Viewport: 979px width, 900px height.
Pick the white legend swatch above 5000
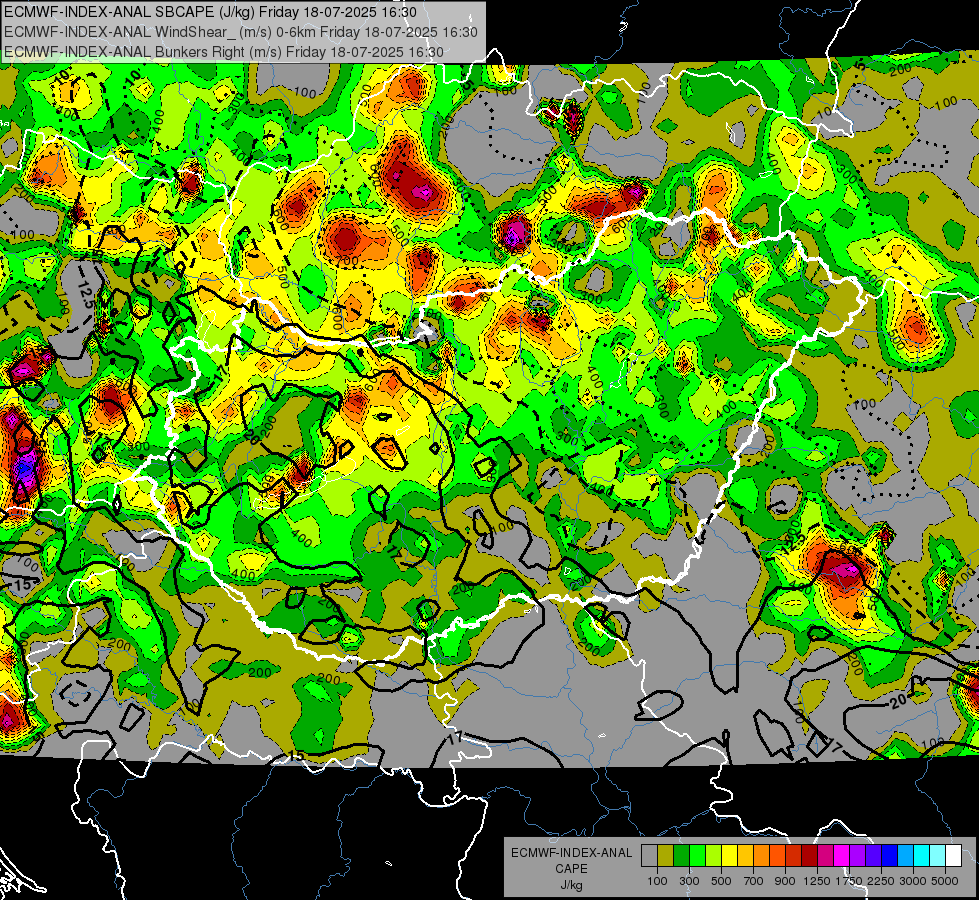(x=953, y=855)
